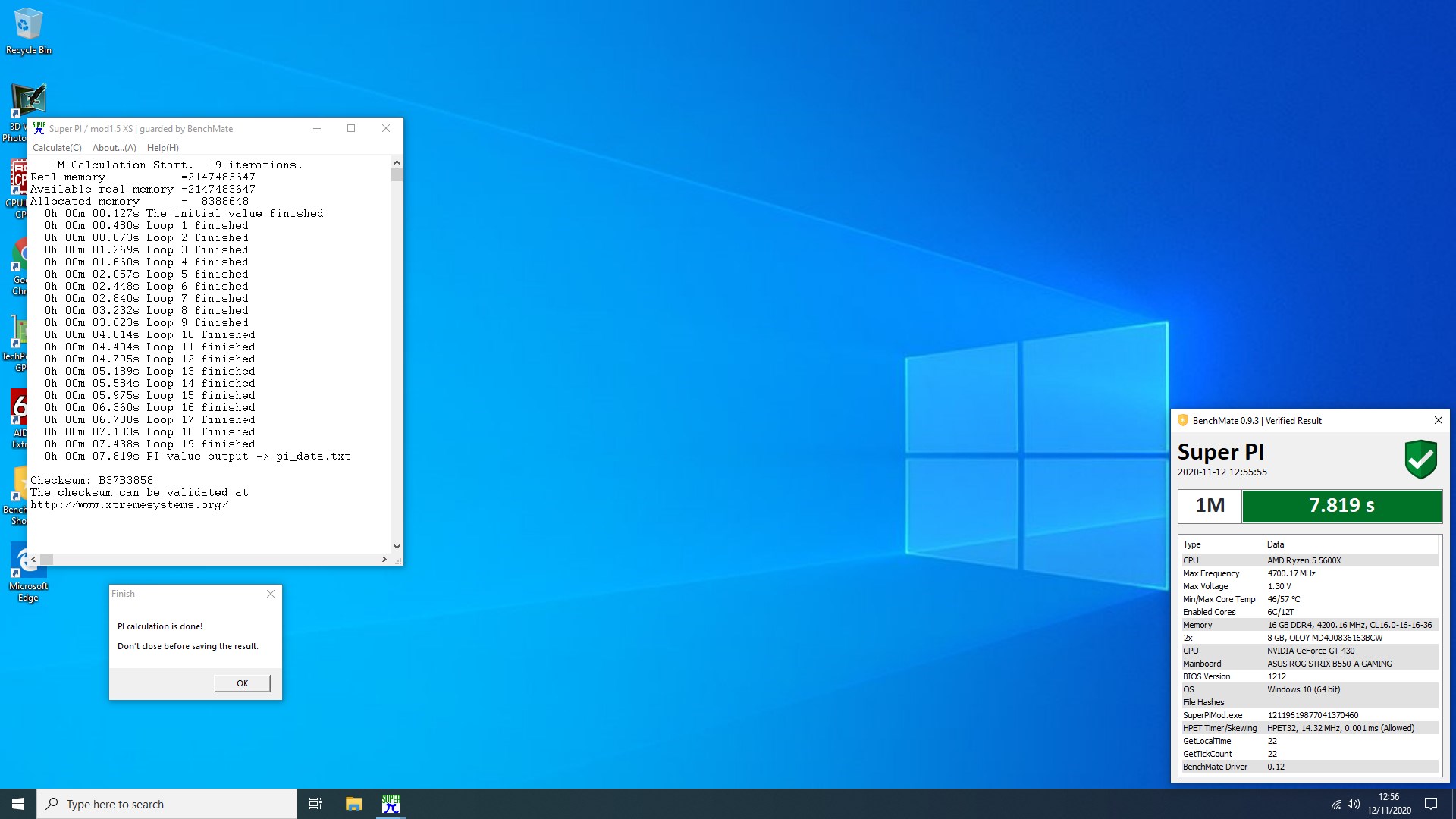Open the AIDA64 Extreme desktop shortcut
Image resolution: width=1456 pixels, height=819 pixels.
pos(18,419)
